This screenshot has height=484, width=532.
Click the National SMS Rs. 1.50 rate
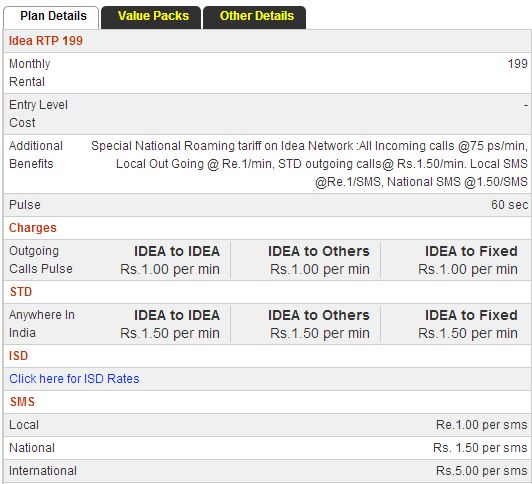(480, 448)
